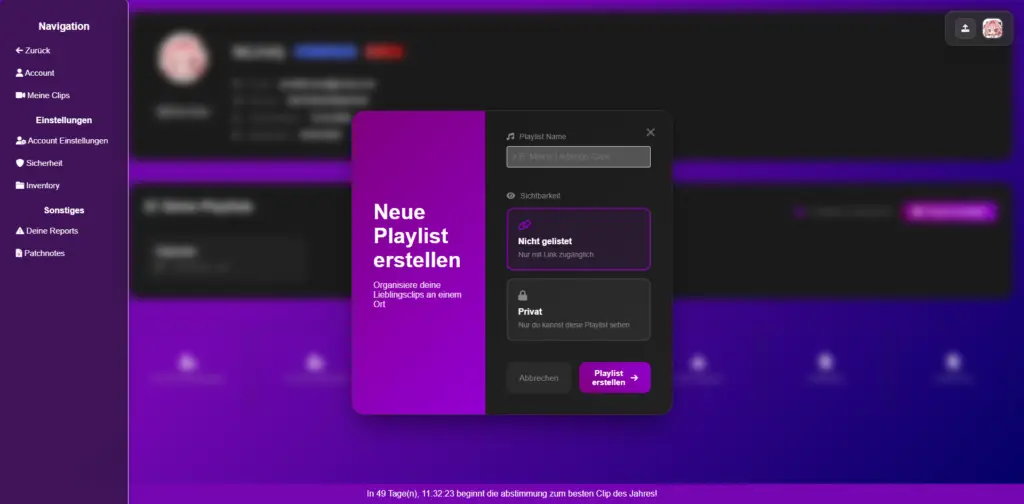Click the lock icon in the Privat card
This screenshot has width=1024, height=504.
(523, 296)
